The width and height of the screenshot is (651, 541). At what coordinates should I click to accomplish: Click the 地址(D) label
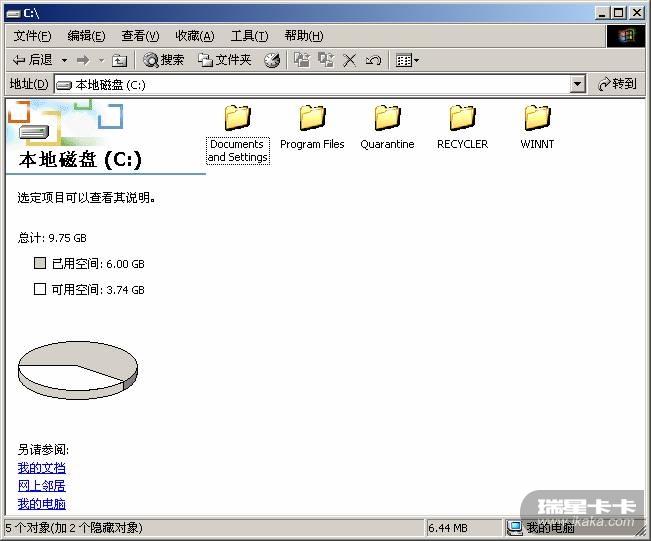tap(29, 84)
